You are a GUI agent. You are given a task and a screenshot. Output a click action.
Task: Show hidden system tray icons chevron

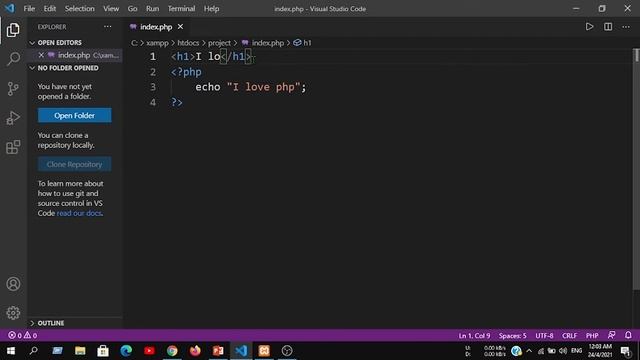click(x=529, y=351)
